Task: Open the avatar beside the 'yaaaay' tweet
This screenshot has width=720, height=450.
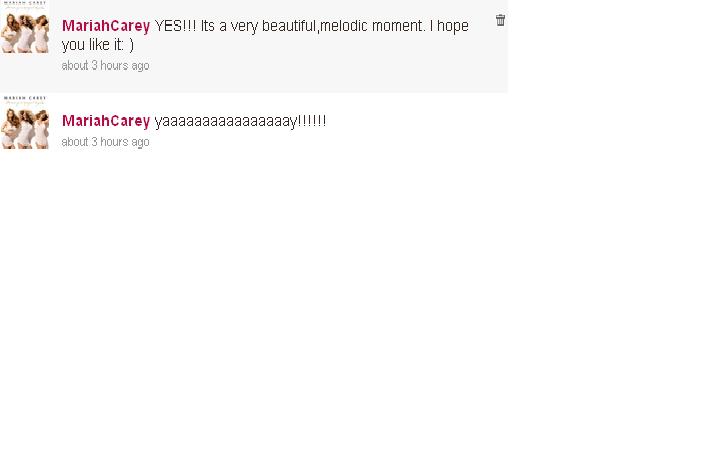Action: [25, 122]
